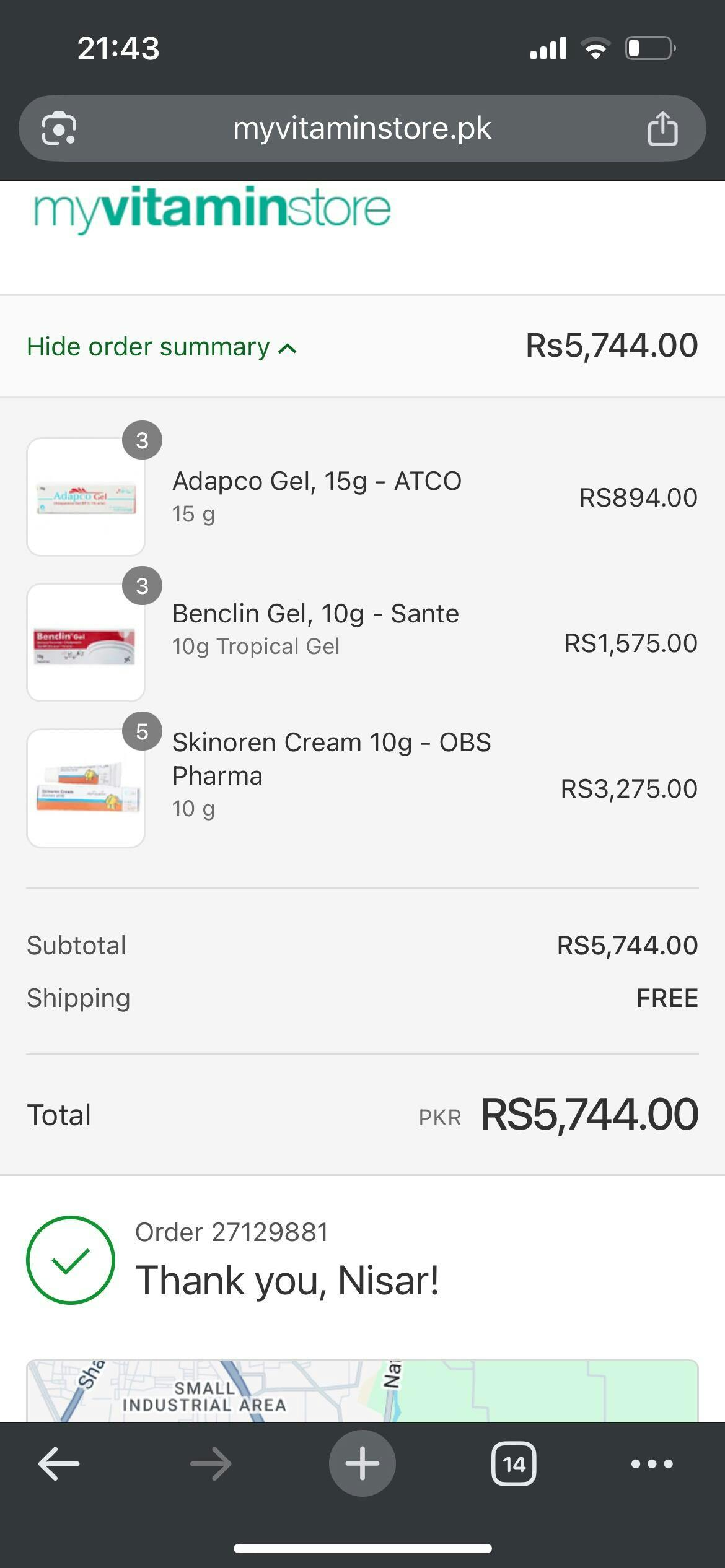Tap the green order confirmed checkmark icon
Image resolution: width=725 pixels, height=1568 pixels.
71,1260
